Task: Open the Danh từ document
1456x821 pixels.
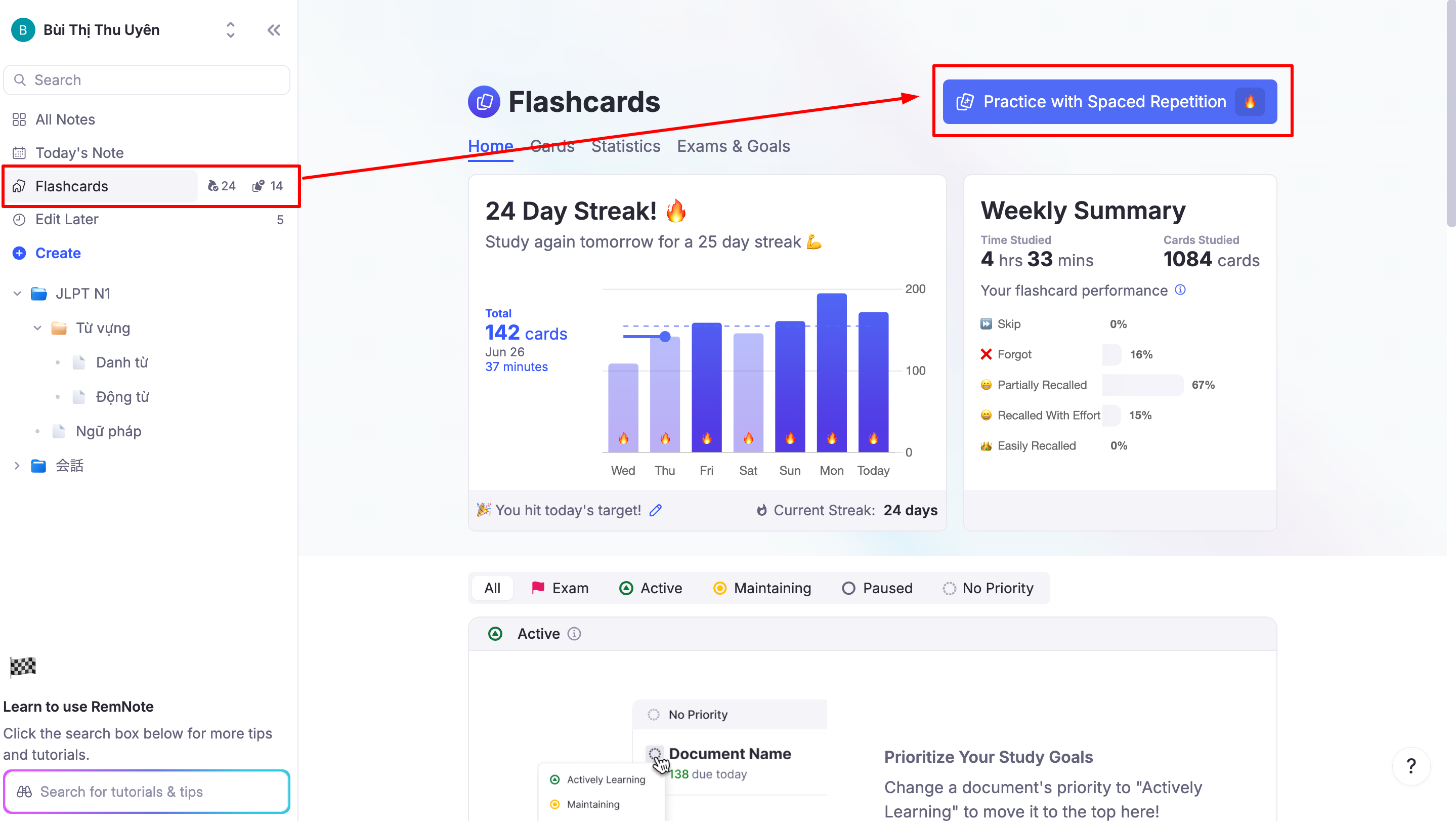Action: click(122, 362)
